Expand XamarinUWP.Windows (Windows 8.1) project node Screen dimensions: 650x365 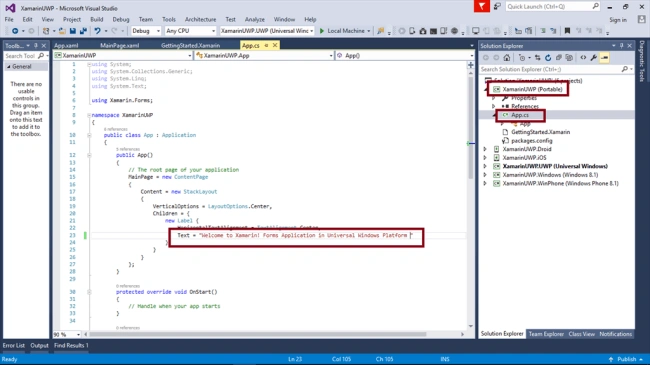click(485, 175)
